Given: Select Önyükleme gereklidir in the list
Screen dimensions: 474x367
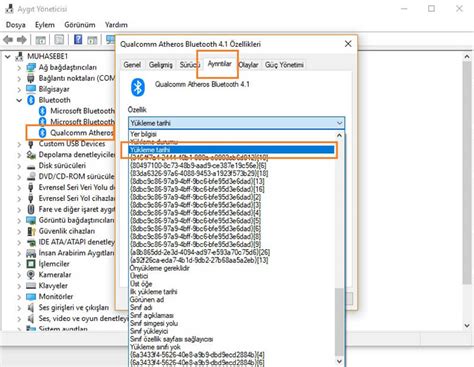Looking at the screenshot, I should tap(232, 268).
